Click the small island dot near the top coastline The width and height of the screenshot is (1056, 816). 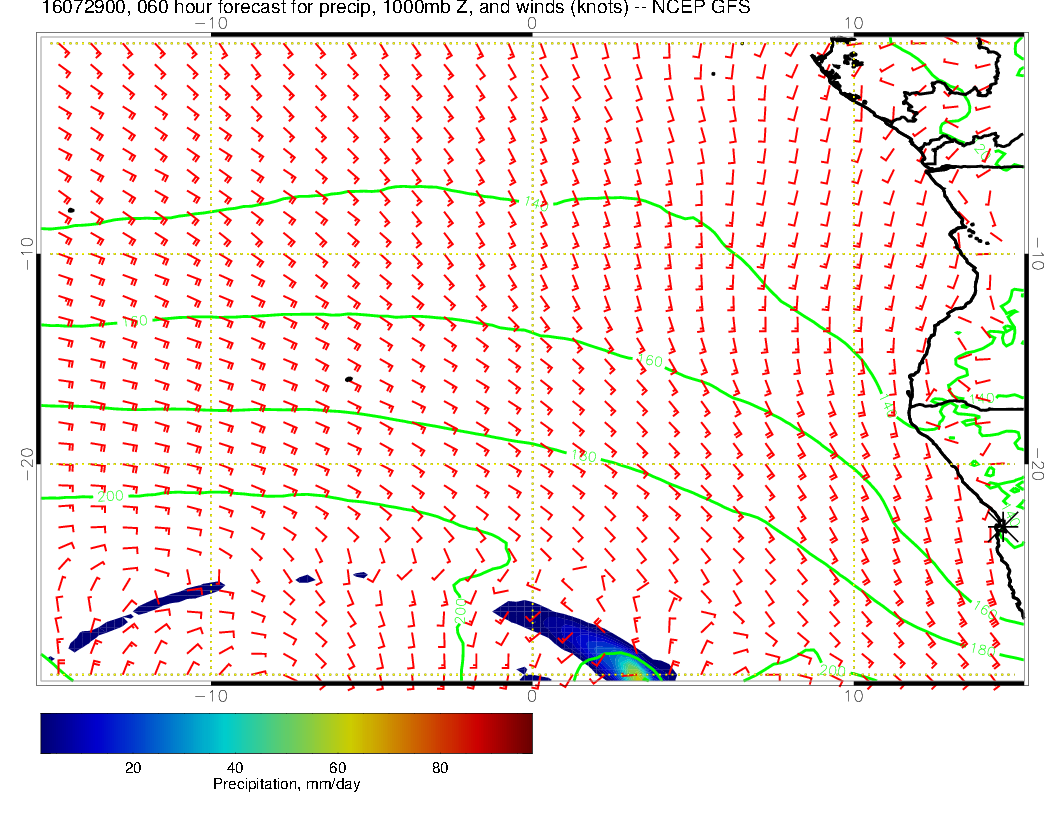713,73
